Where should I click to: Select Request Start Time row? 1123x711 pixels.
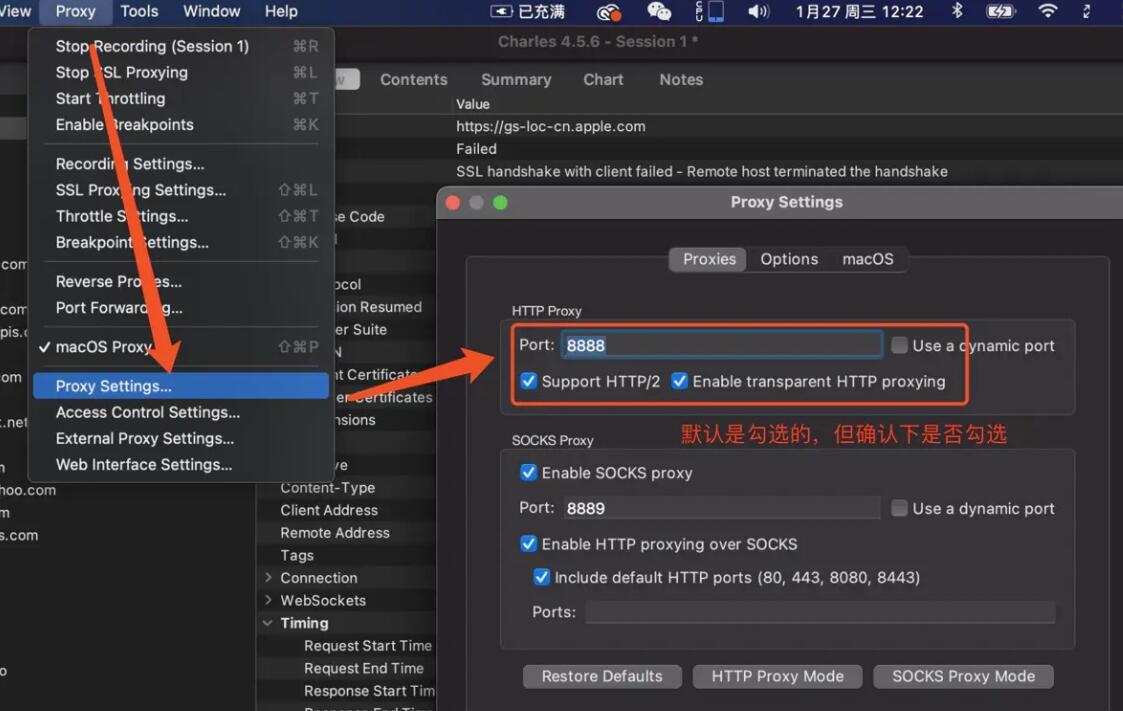pos(367,645)
